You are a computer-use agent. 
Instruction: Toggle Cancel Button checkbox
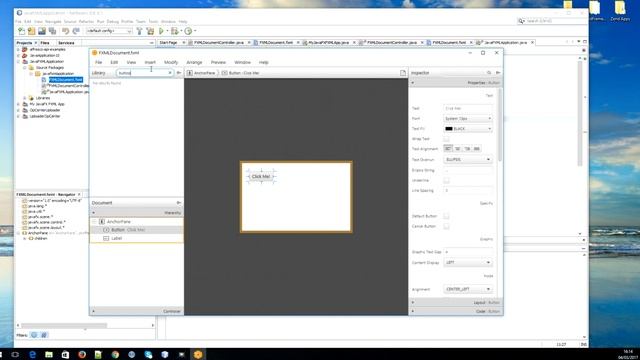point(446,226)
